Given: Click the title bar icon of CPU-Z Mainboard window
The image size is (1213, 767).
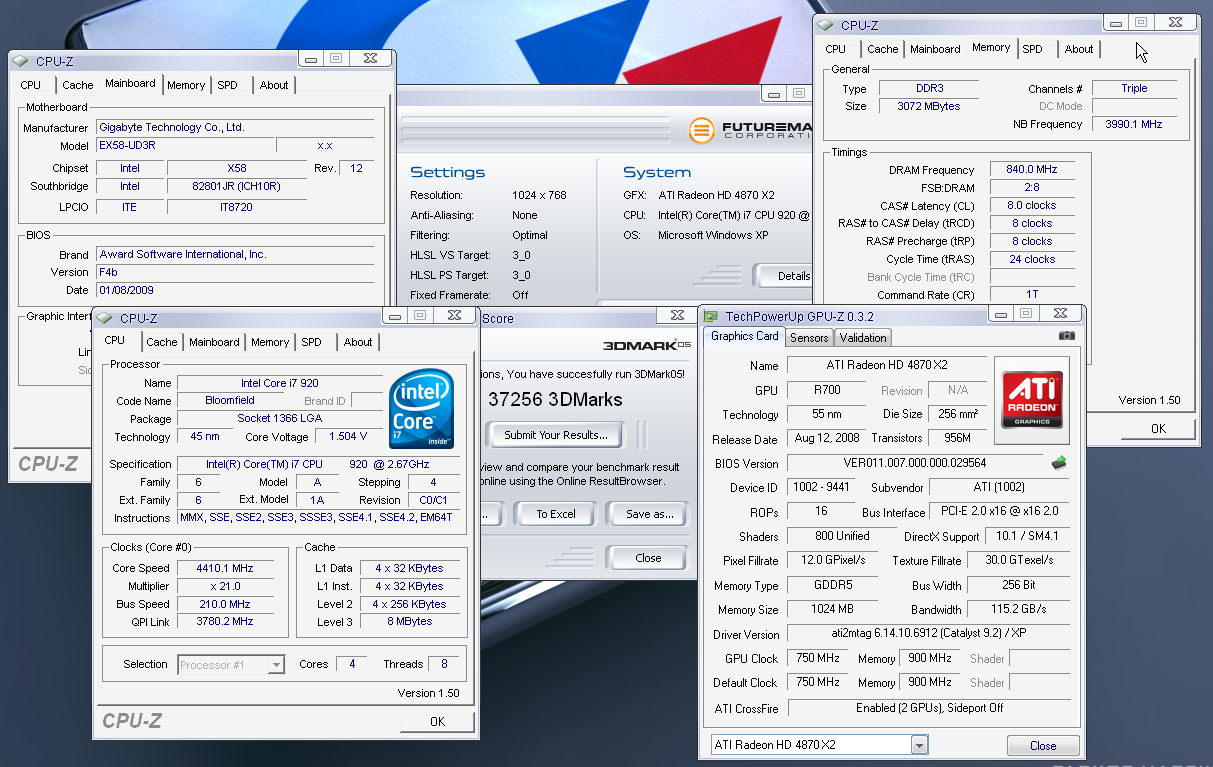Looking at the screenshot, I should coord(21,62).
